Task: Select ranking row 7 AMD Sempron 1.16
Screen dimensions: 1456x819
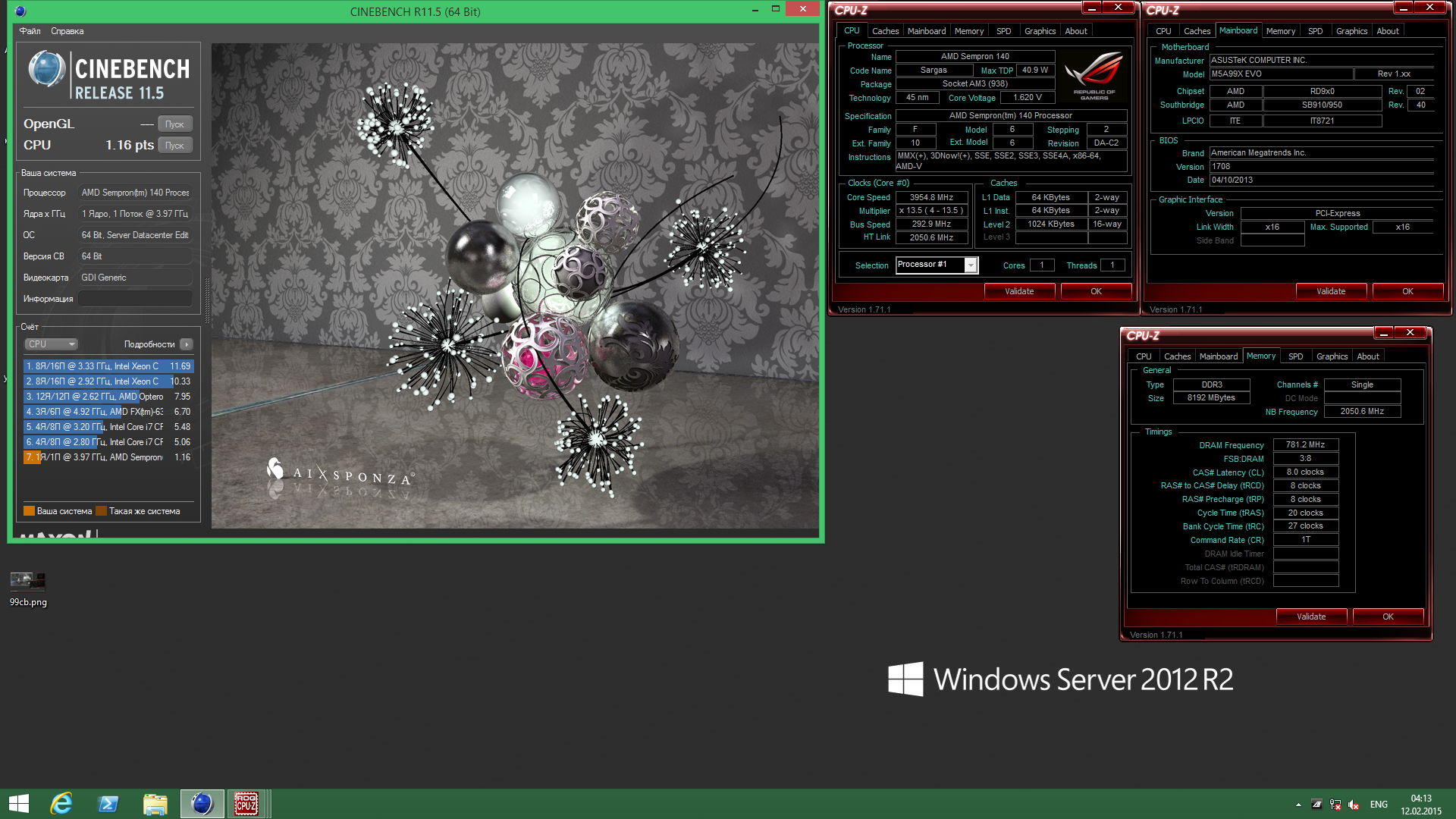Action: [108, 457]
